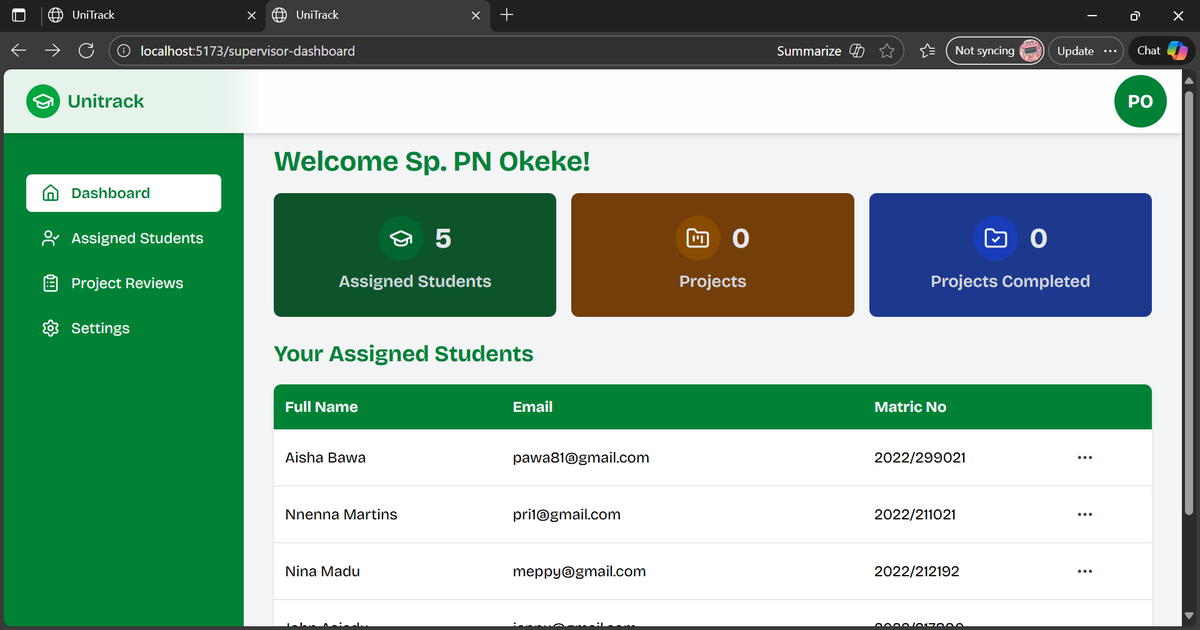
Task: Click the Summarize Copilot icon in address bar
Action: coord(855,50)
